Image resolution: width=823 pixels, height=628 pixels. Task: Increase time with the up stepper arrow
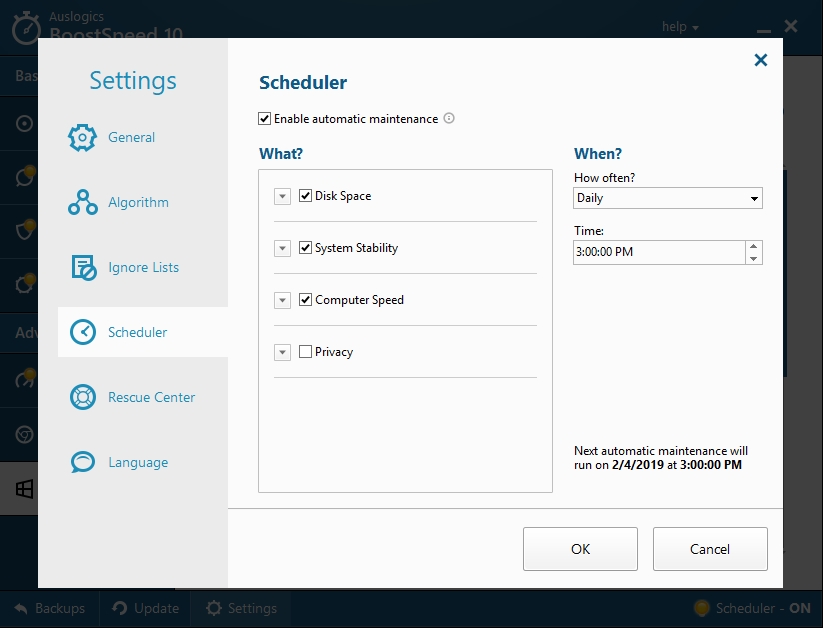754,246
